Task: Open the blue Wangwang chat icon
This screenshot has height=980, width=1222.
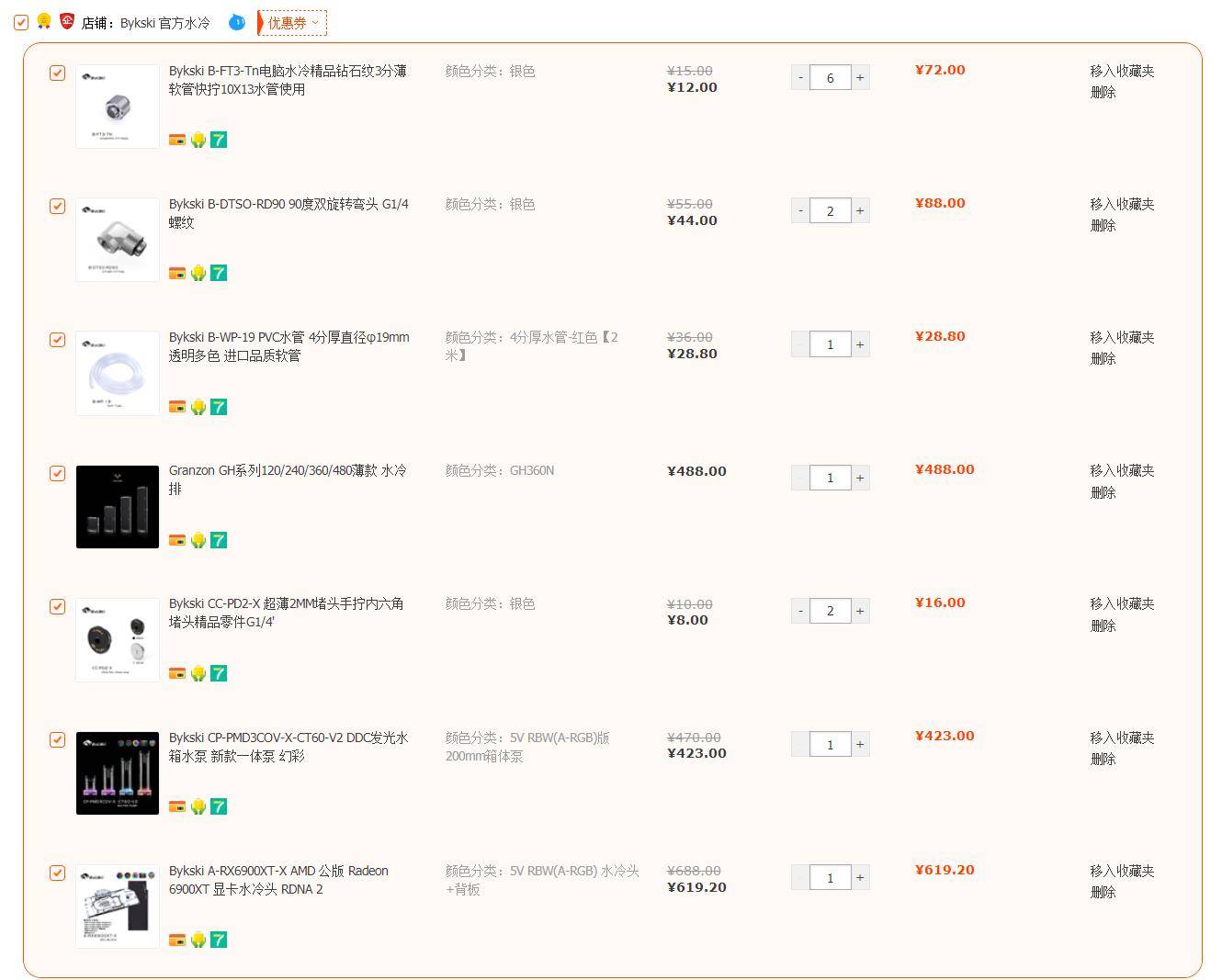Action: click(x=237, y=22)
